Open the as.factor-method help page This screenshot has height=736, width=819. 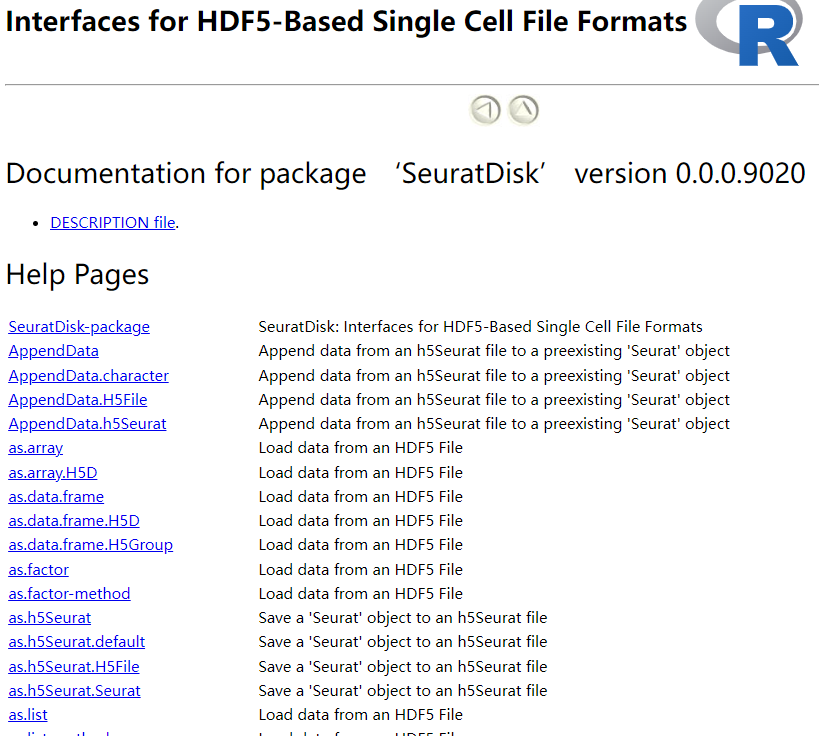tap(70, 594)
